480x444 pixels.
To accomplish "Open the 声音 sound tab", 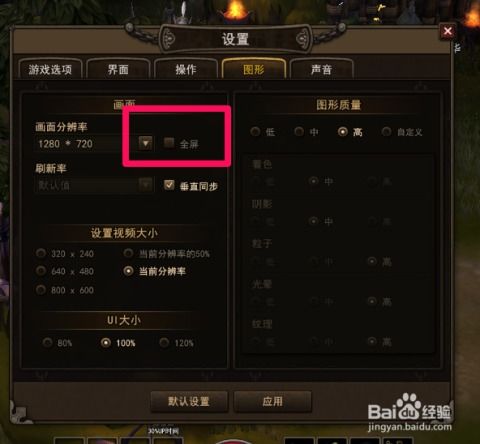I will pos(321,69).
